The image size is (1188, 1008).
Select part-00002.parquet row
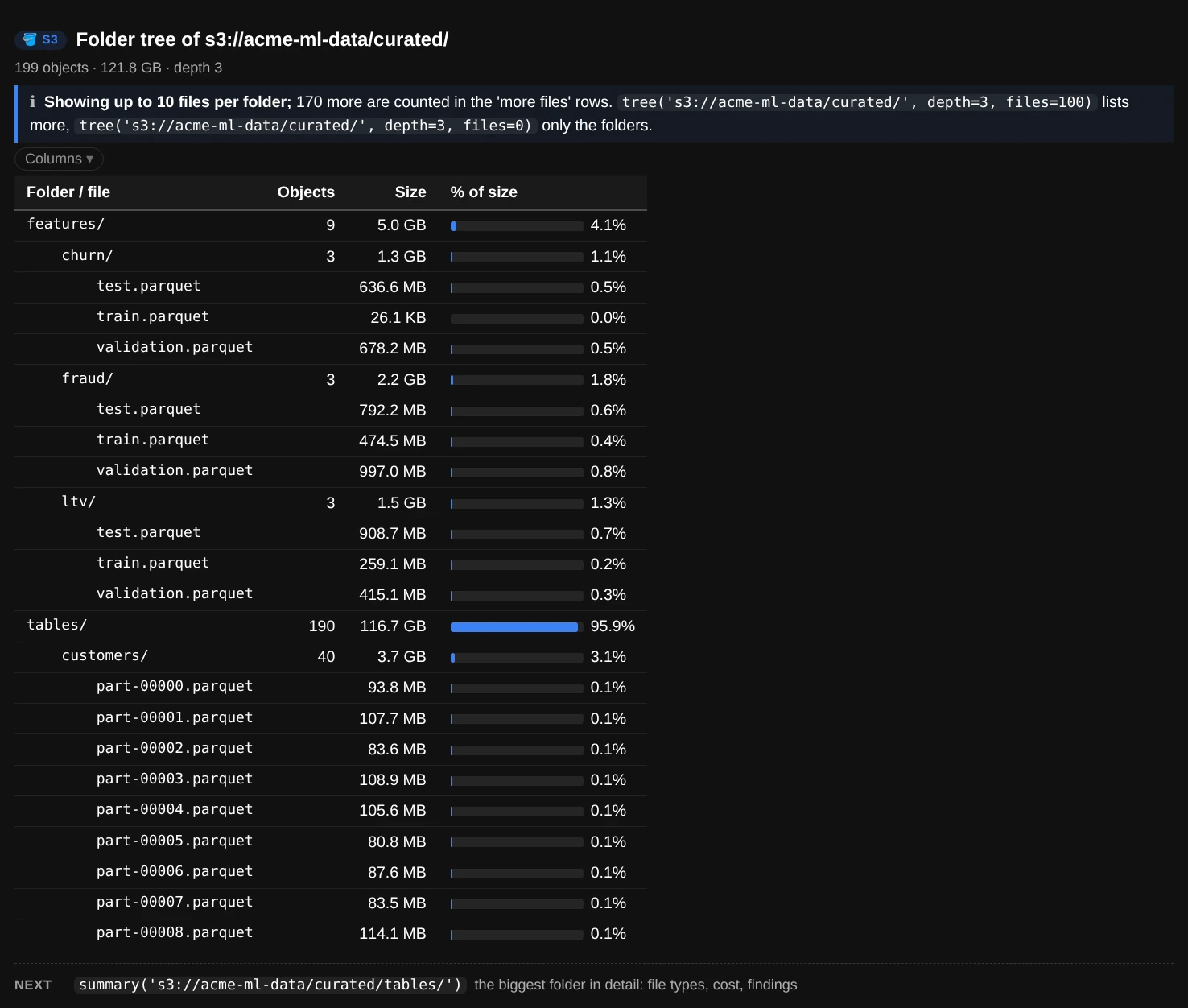[331, 750]
